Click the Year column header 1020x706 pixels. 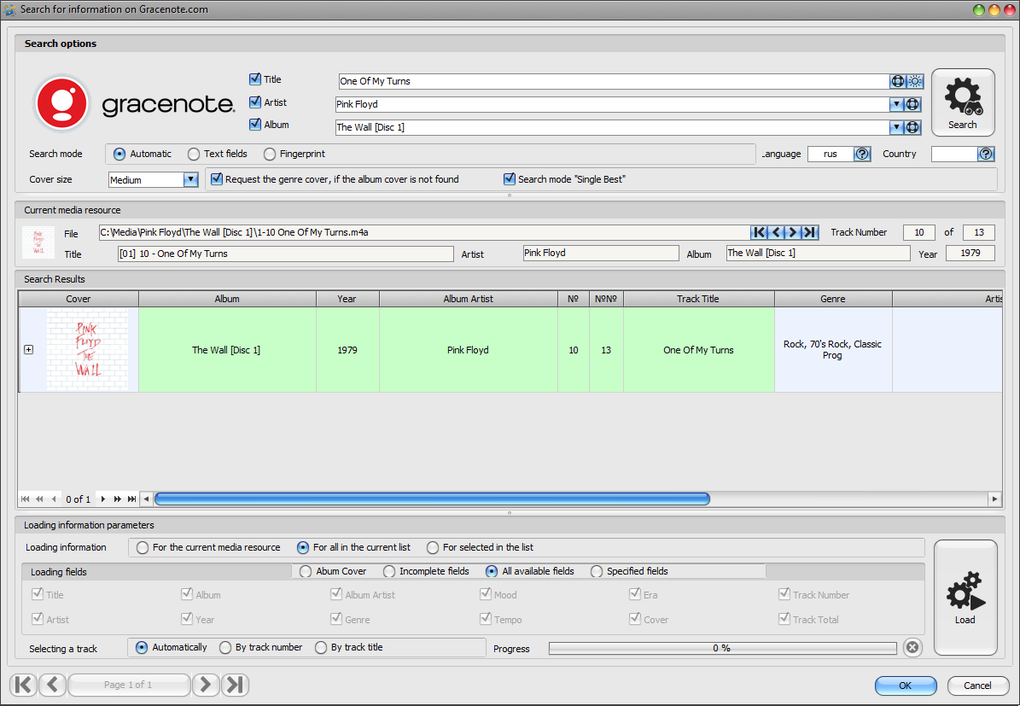pyautogui.click(x=347, y=299)
